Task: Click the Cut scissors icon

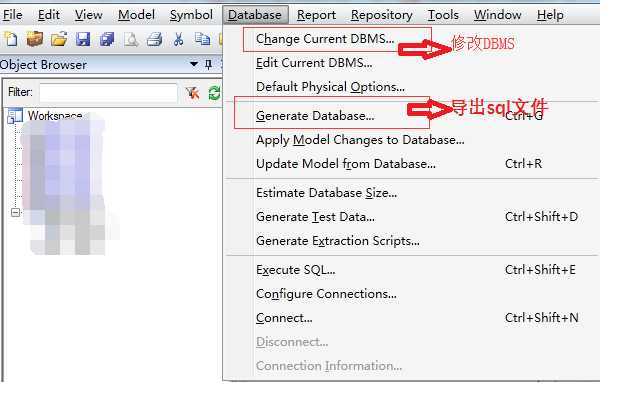Action: (179, 39)
